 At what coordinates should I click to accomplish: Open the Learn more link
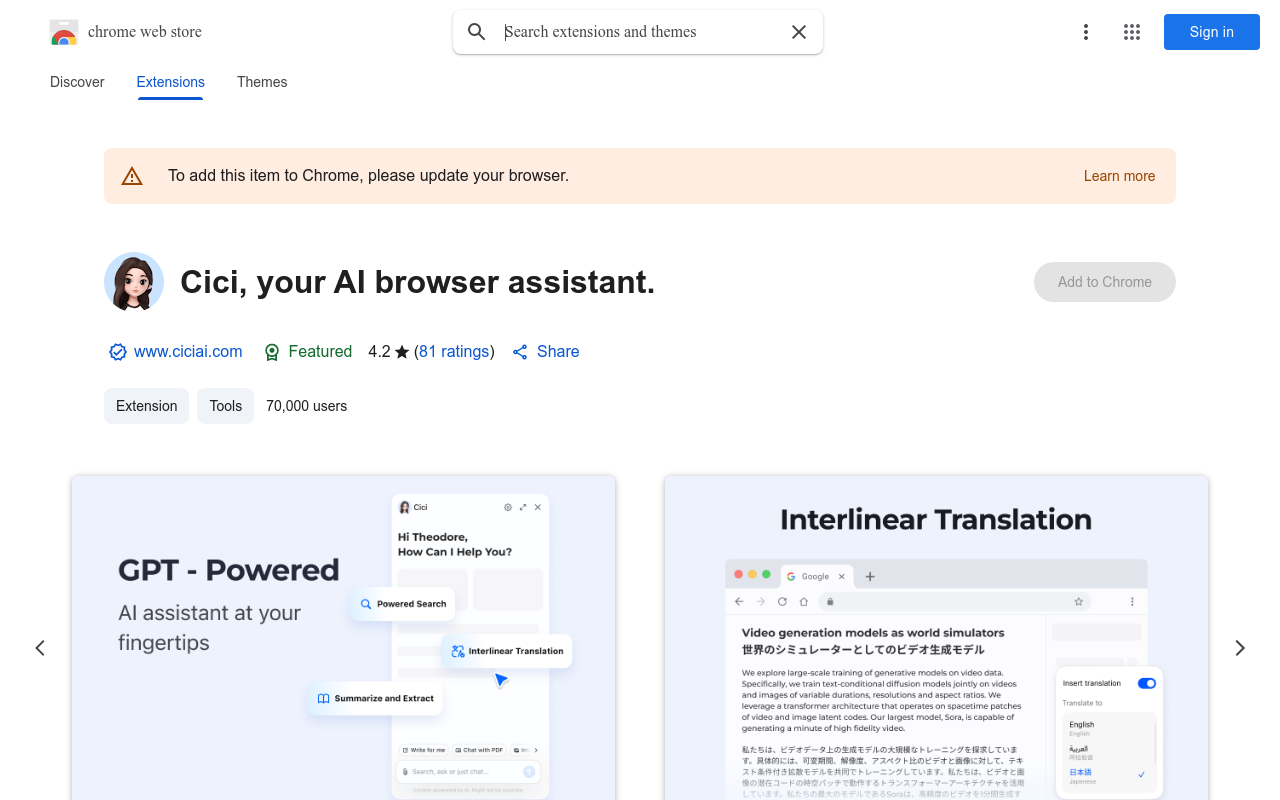(1119, 176)
